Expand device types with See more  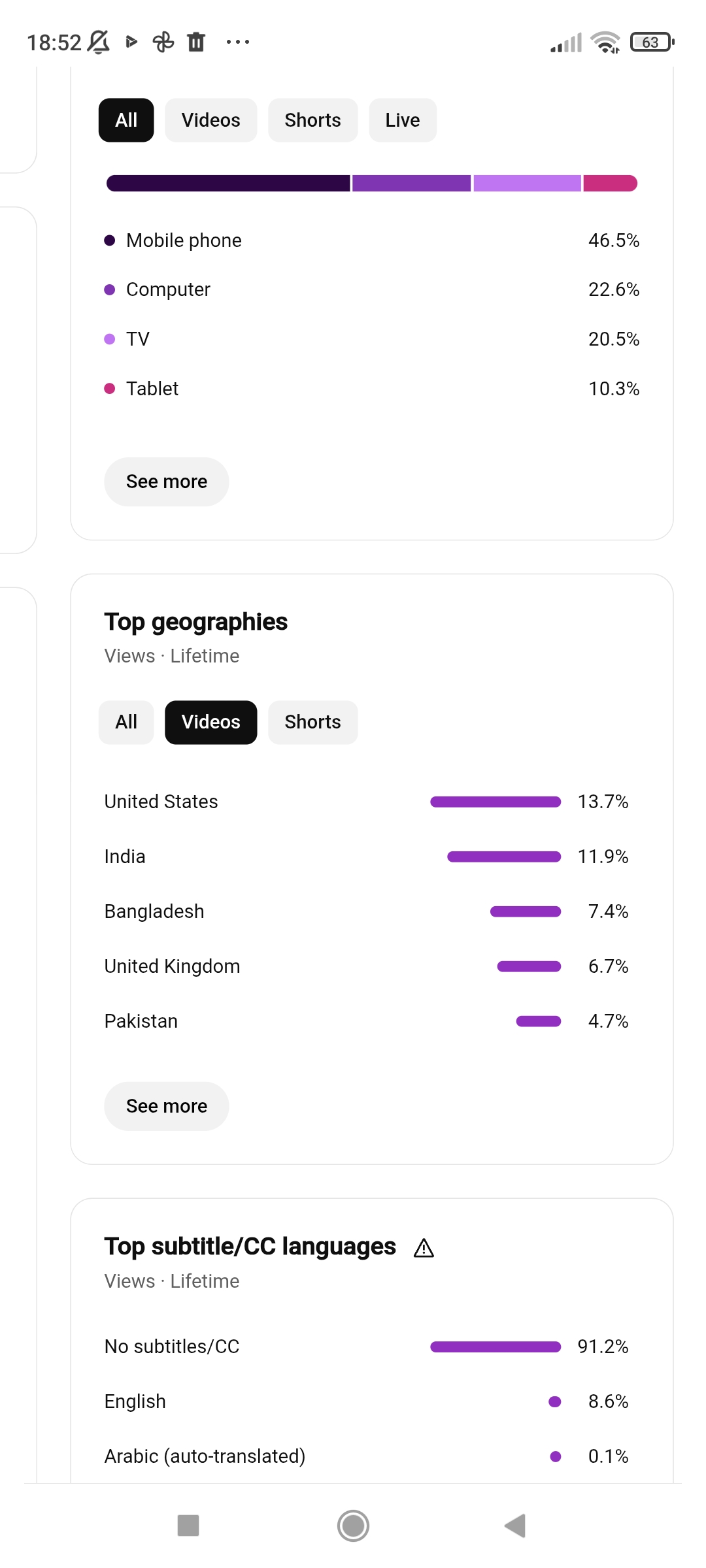167,482
